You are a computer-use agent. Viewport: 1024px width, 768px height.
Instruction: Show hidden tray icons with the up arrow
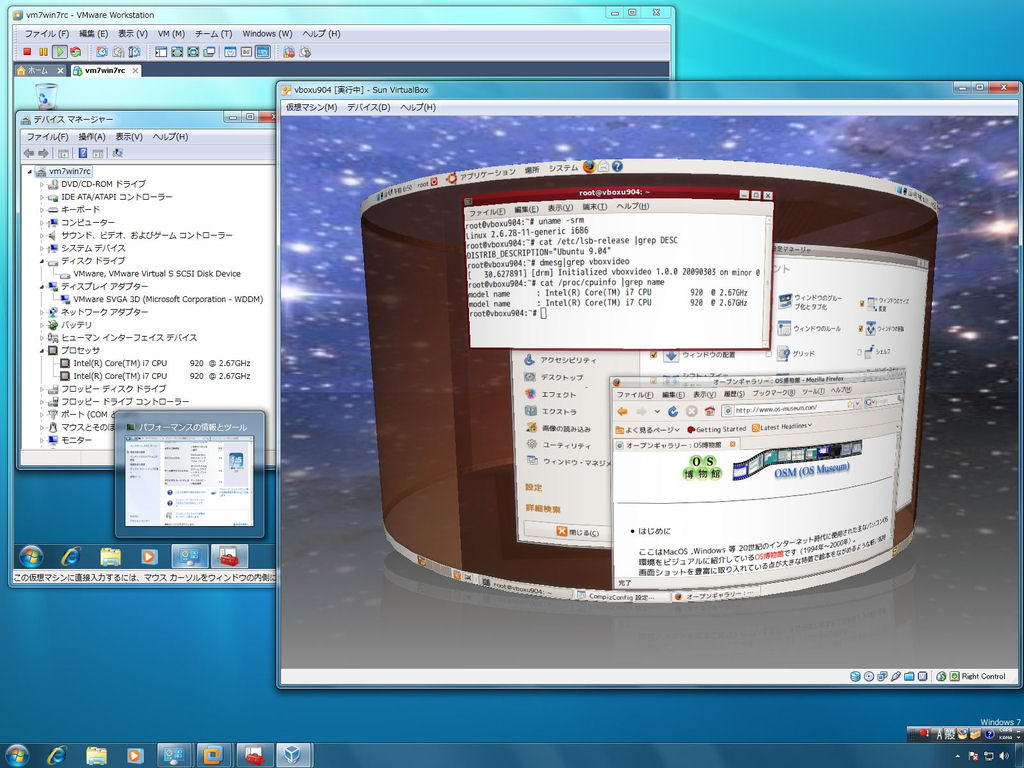point(957,756)
